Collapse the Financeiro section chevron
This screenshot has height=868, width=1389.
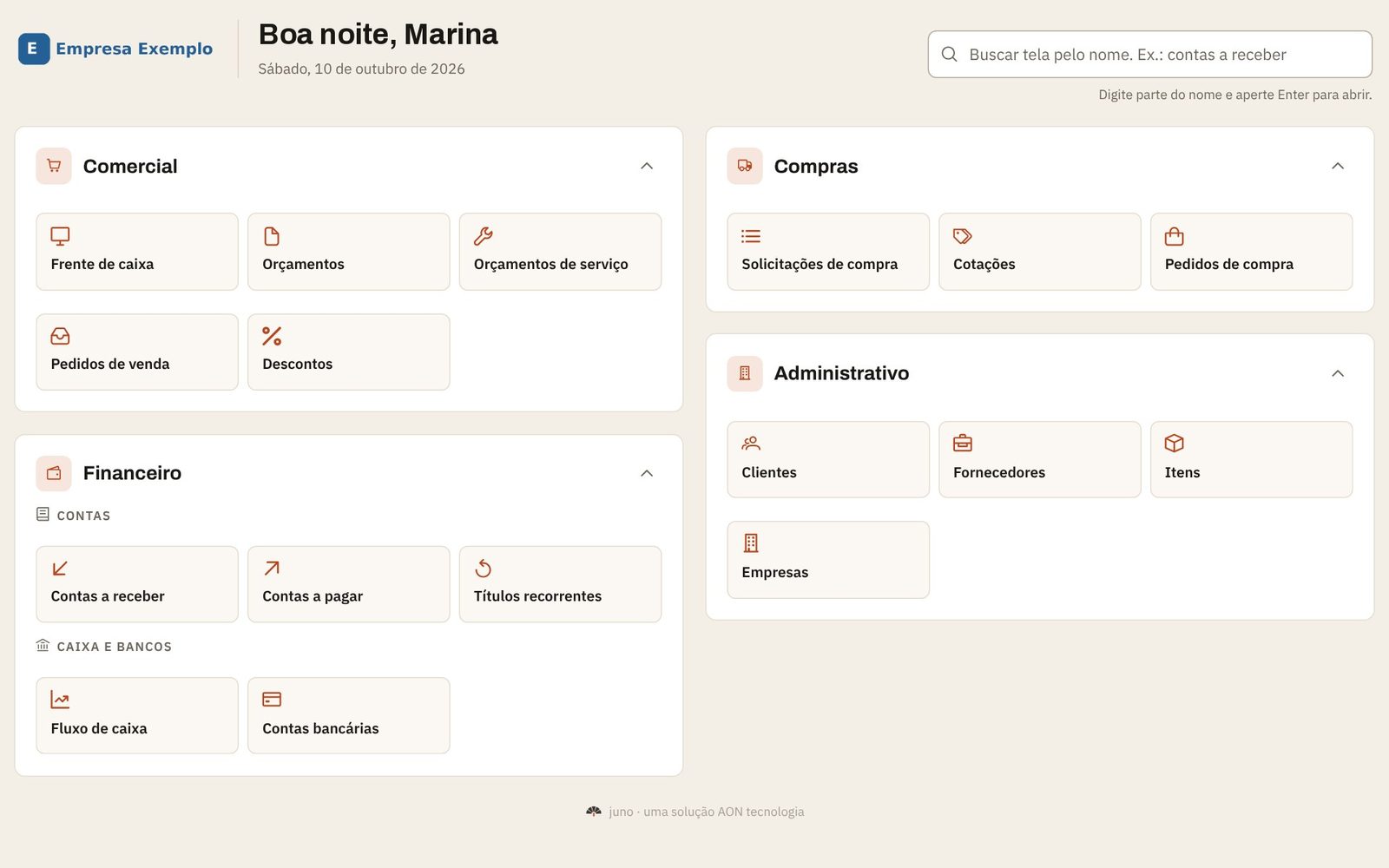pos(647,473)
